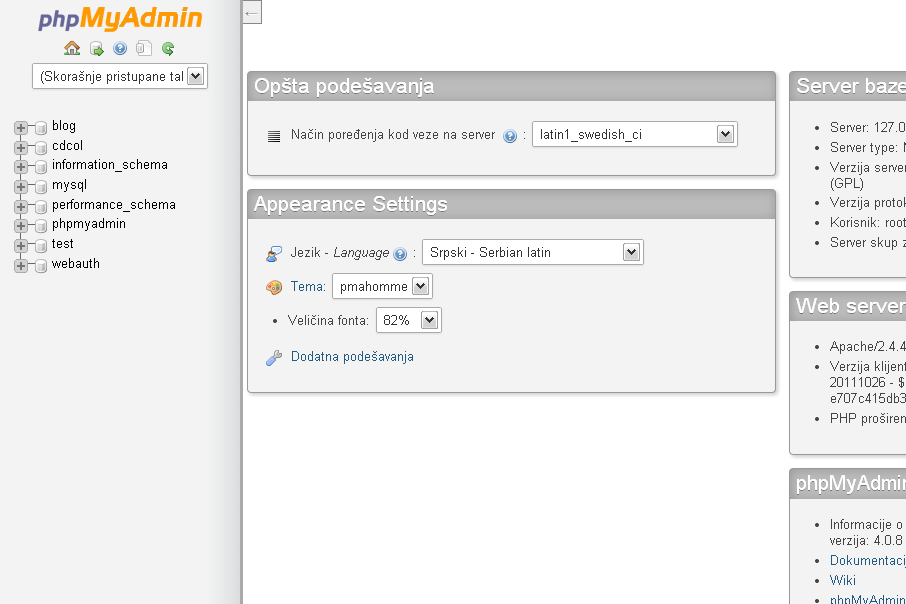The height and width of the screenshot is (604, 906).
Task: Click the help icon beside collation label
Action: click(x=510, y=136)
